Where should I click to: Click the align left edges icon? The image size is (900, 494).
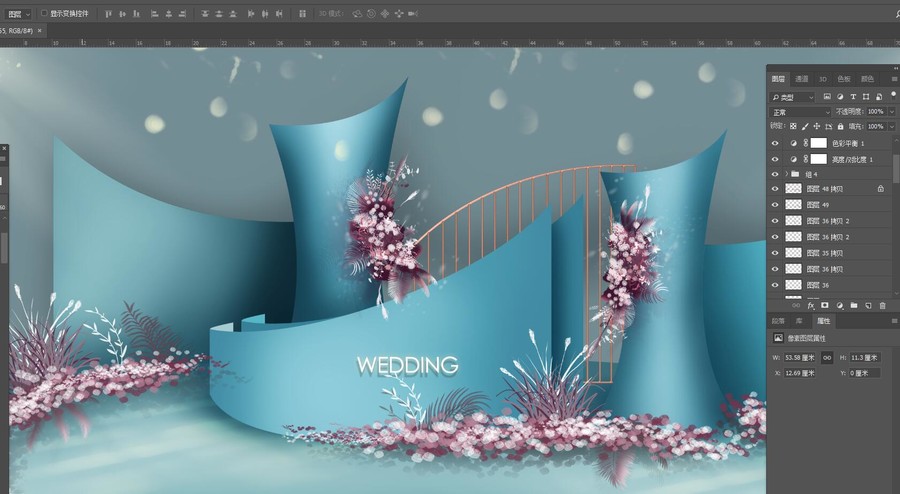tap(154, 14)
